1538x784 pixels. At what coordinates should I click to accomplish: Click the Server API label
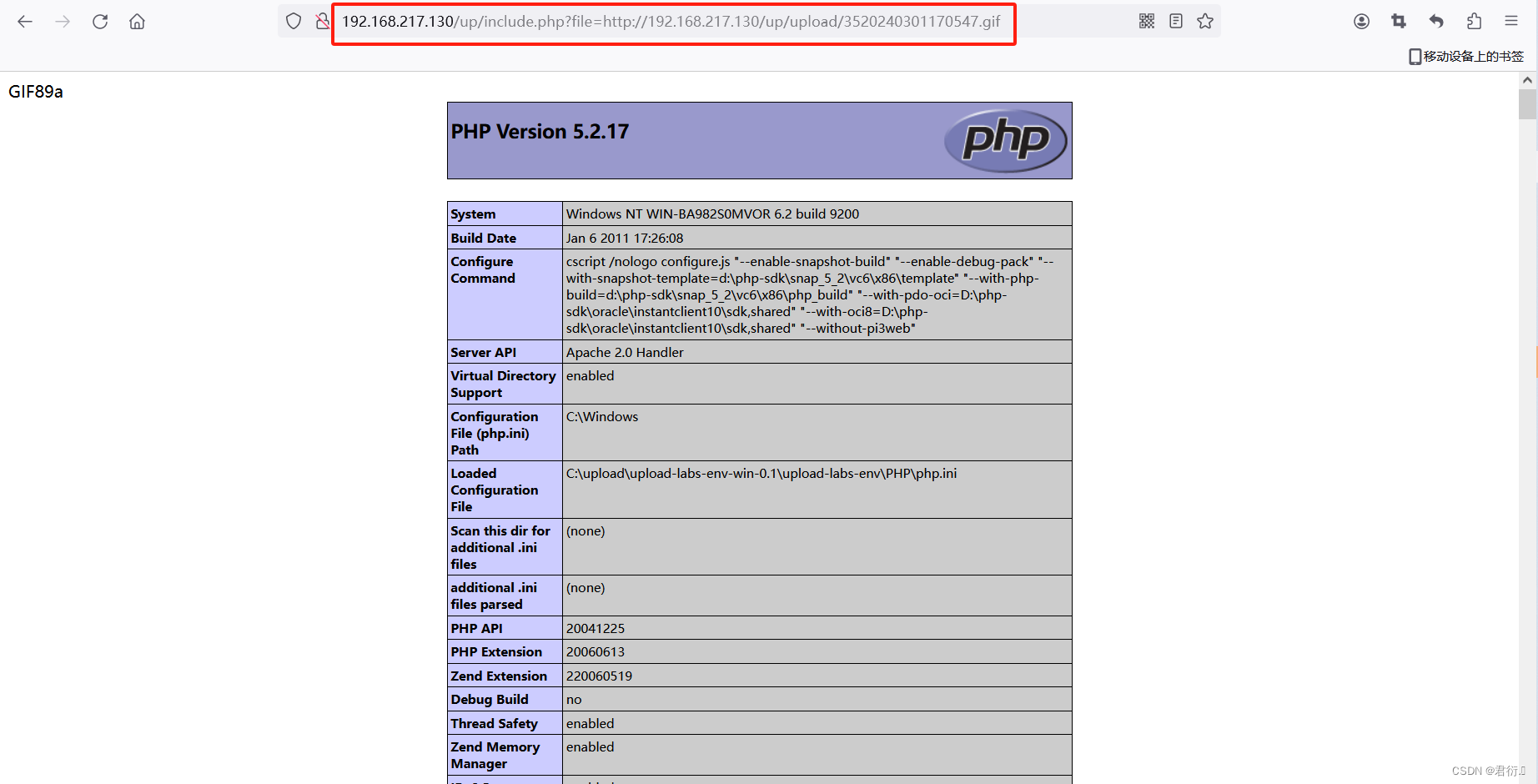point(484,353)
